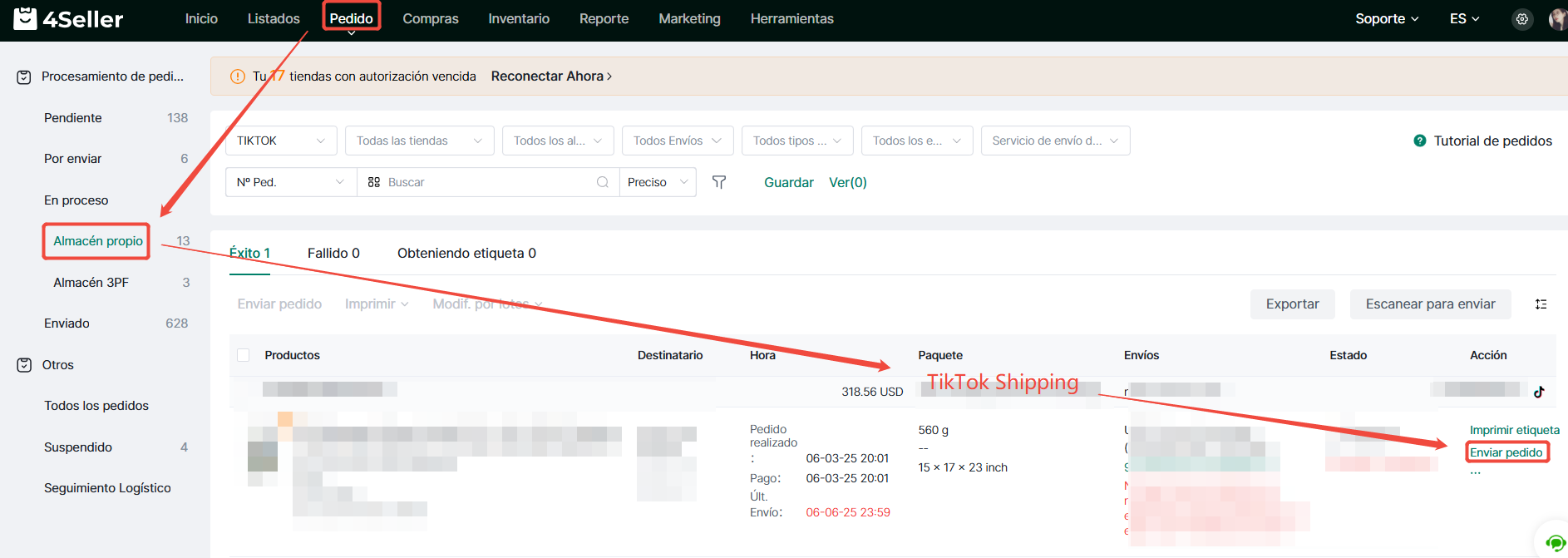
Task: Click the Escanear para enviar button
Action: pyautogui.click(x=1431, y=304)
